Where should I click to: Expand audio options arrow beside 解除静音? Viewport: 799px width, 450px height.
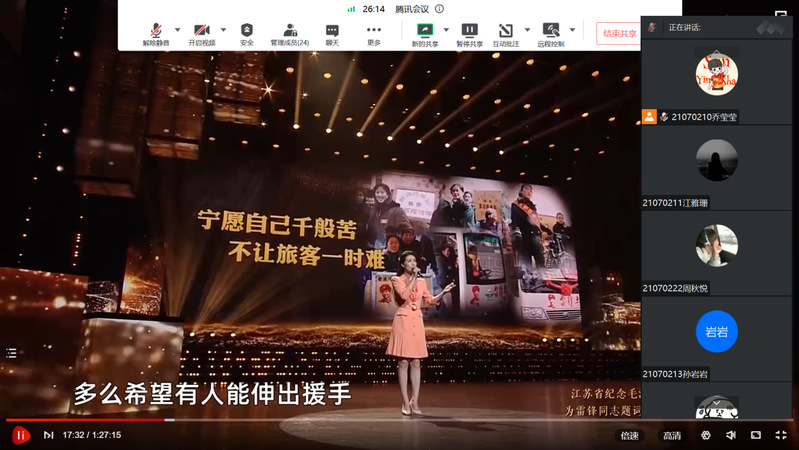(x=178, y=30)
